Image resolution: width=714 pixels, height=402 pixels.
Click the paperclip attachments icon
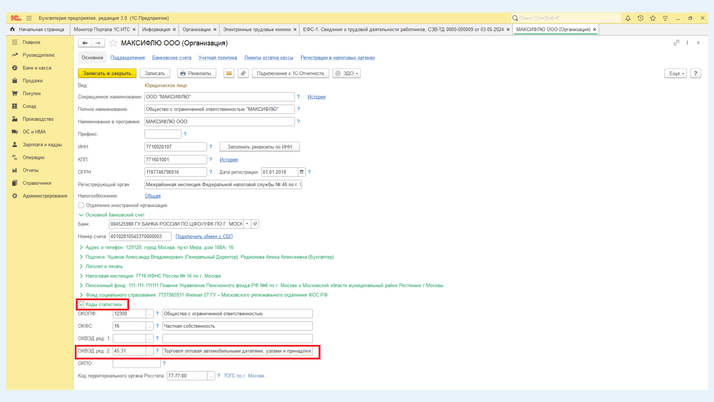tap(243, 73)
